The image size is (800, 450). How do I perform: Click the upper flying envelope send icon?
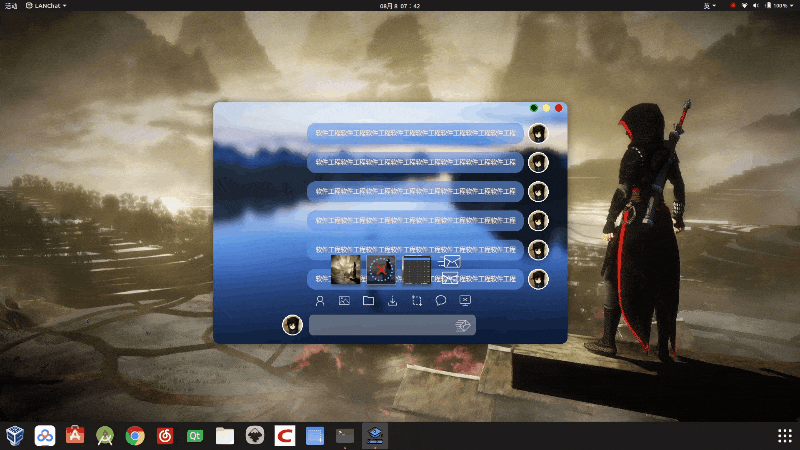click(449, 262)
